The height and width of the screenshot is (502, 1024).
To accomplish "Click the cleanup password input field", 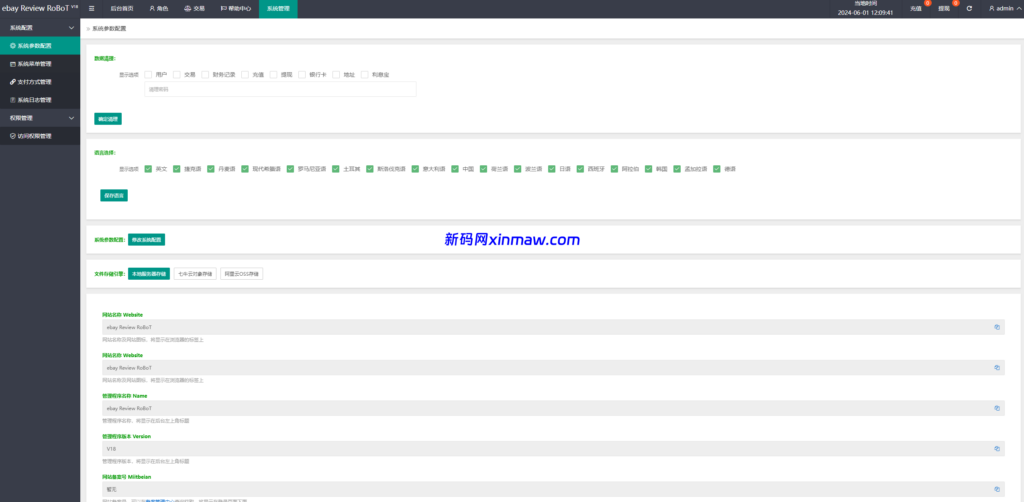I will click(x=280, y=90).
